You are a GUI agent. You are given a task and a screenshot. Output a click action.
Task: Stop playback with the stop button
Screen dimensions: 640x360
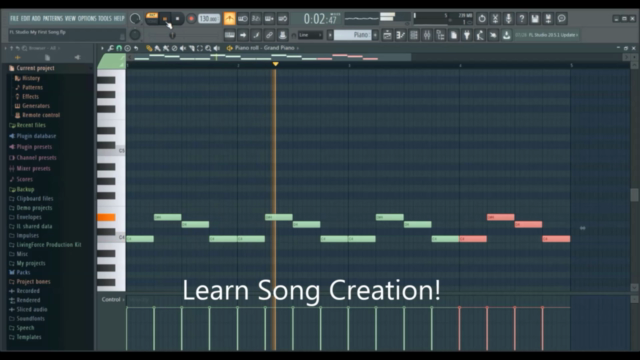(x=177, y=19)
